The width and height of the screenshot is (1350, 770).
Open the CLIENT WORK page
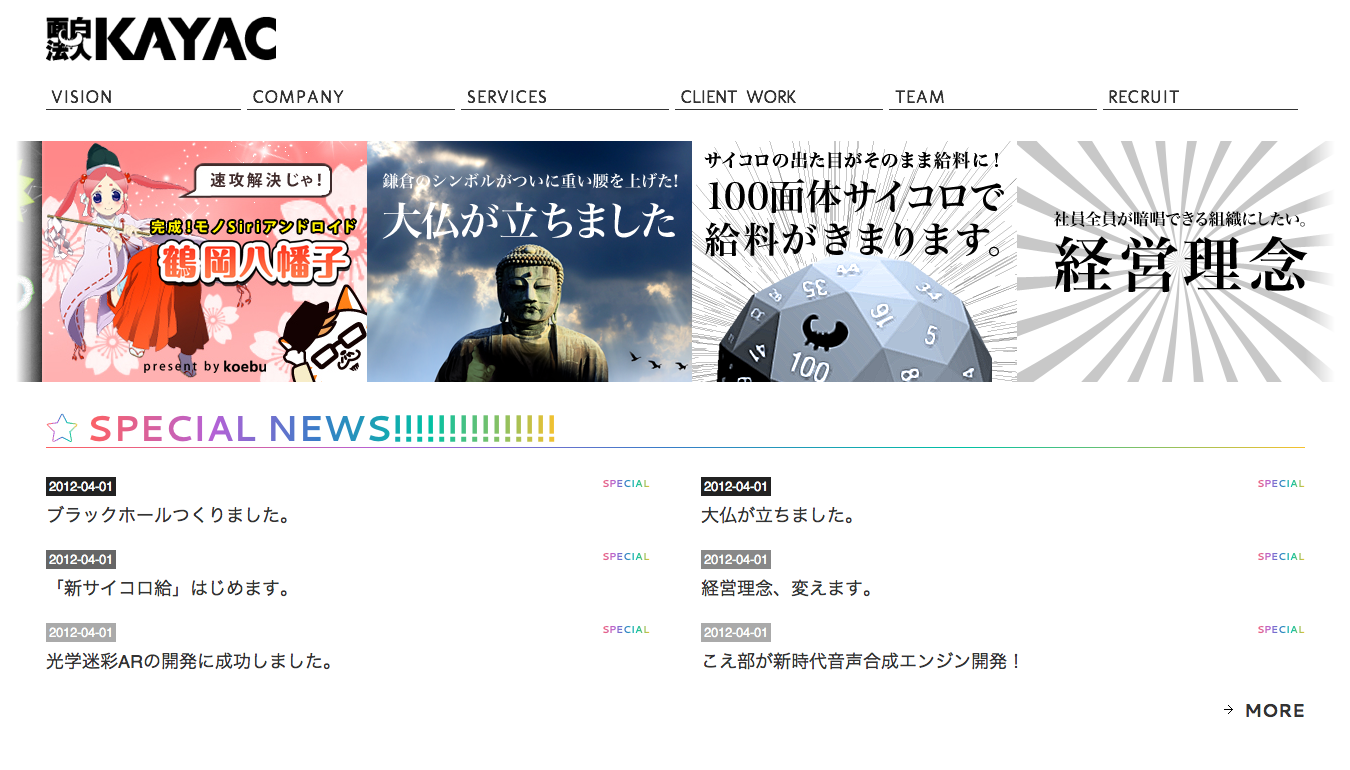coord(779,97)
